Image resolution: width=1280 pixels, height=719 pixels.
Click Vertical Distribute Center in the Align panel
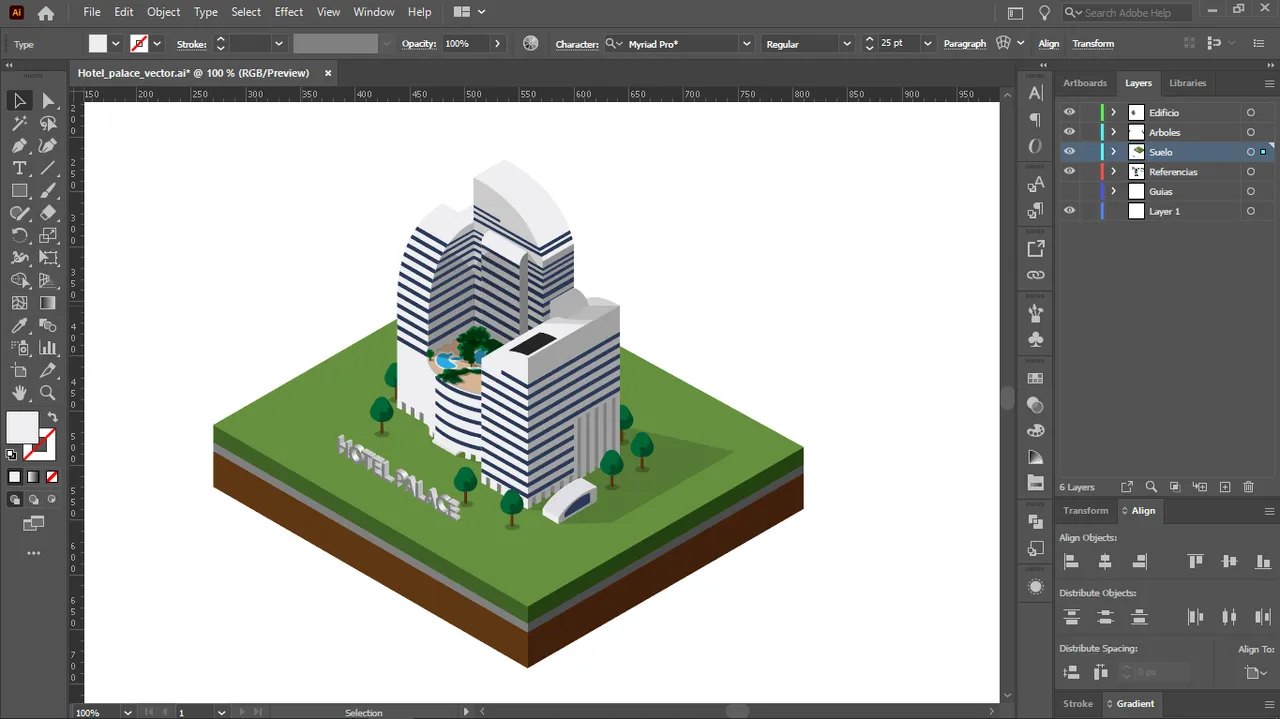[x=1105, y=617]
